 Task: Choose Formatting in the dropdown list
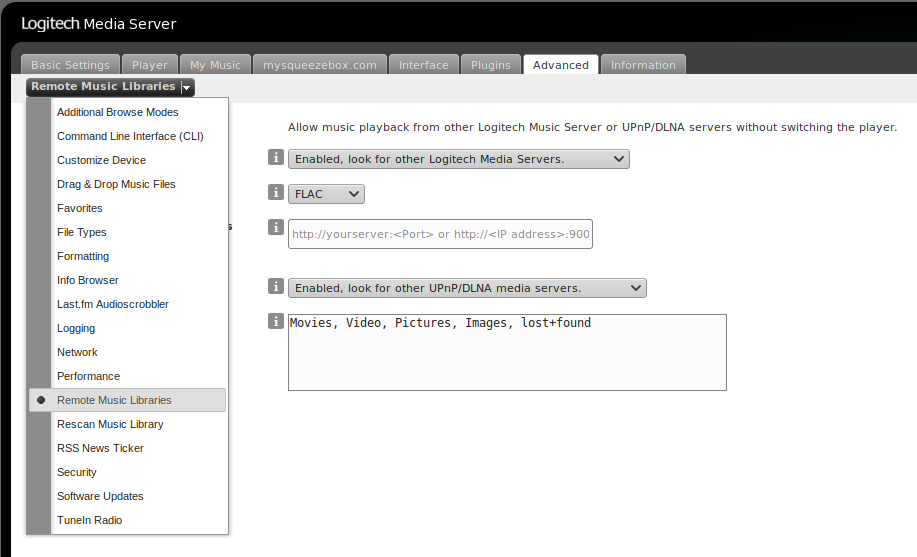[127, 256]
